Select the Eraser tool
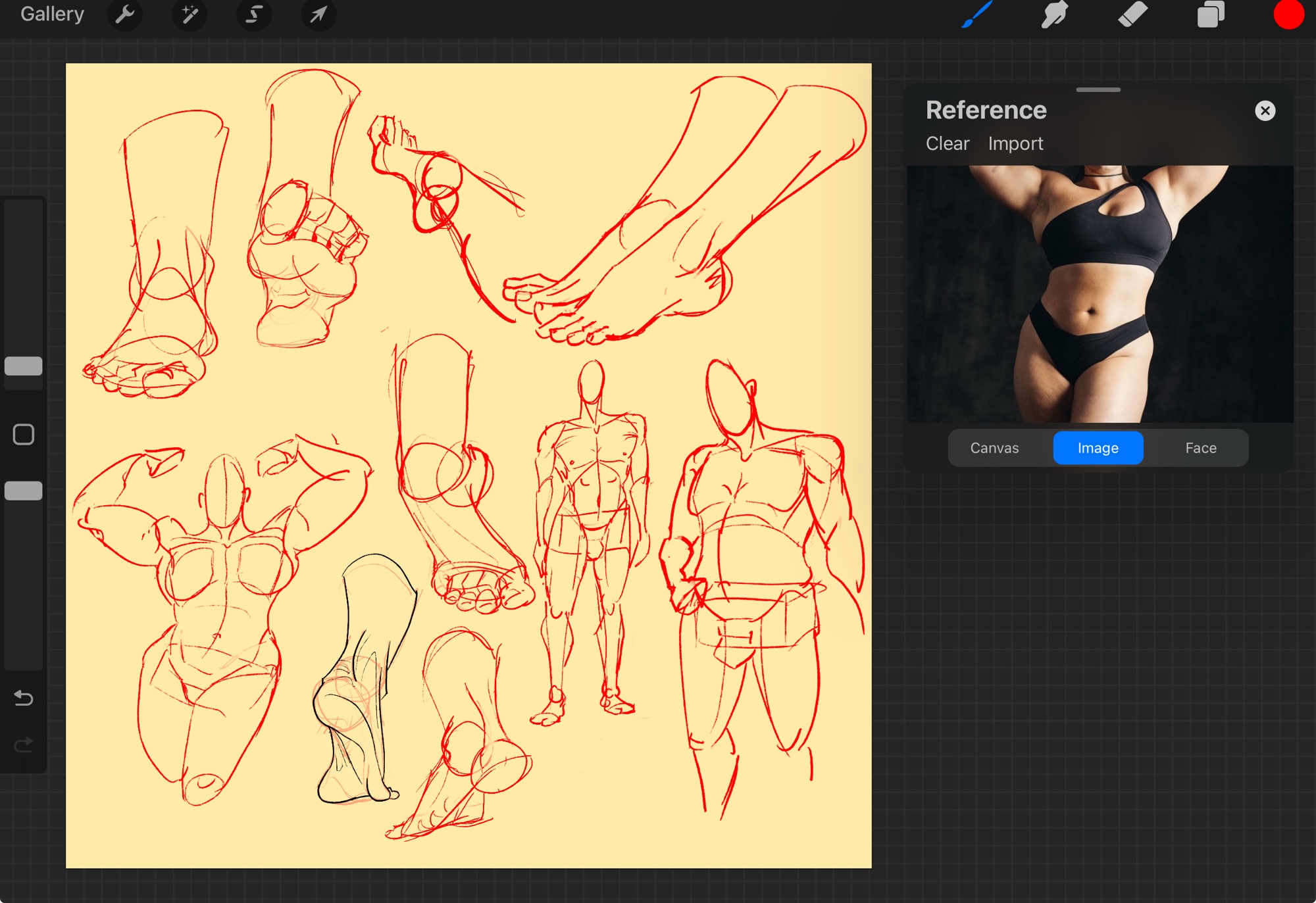The height and width of the screenshot is (903, 1316). coord(1132,14)
